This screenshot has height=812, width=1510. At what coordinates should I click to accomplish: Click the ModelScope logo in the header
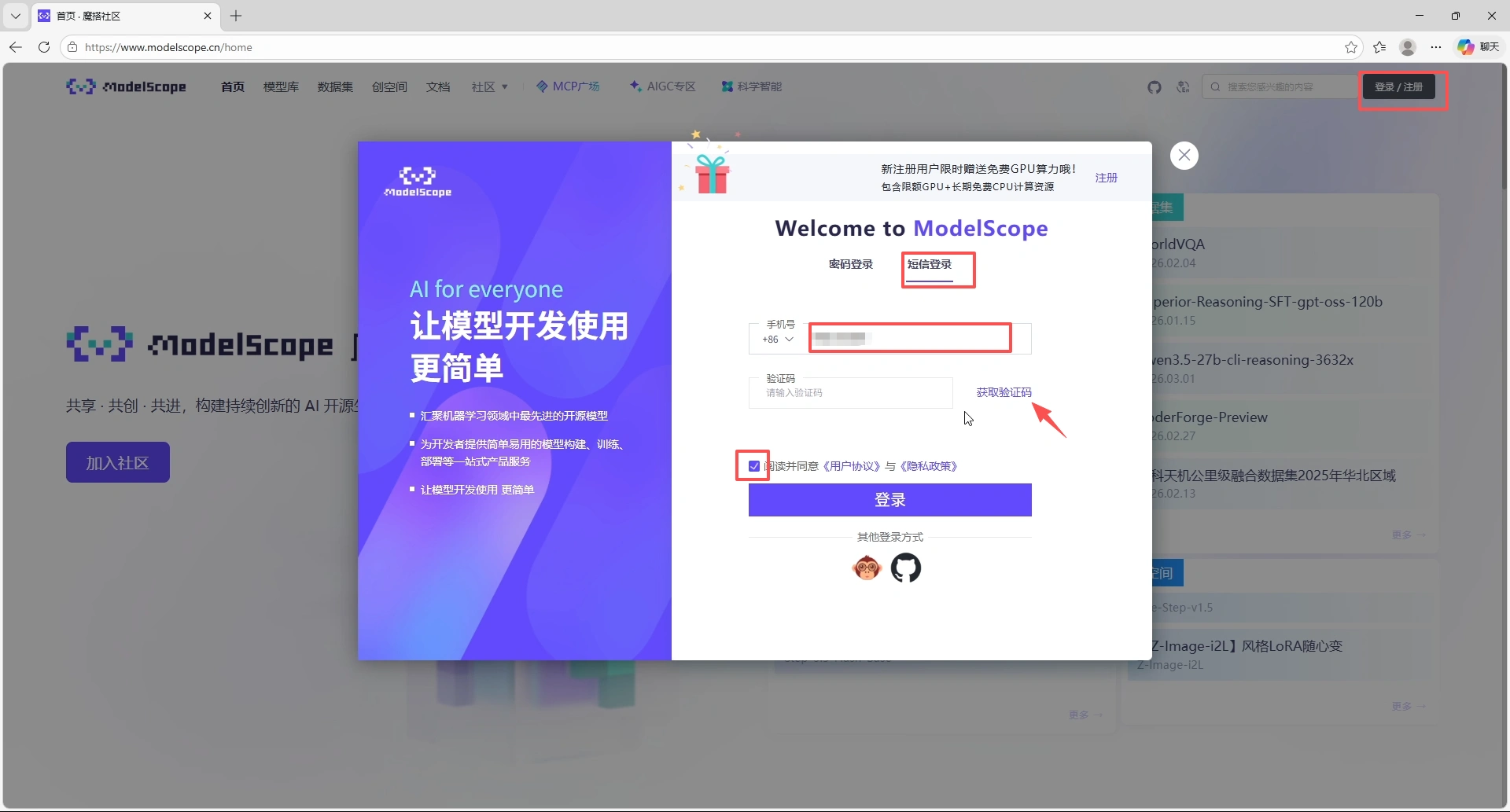127,86
